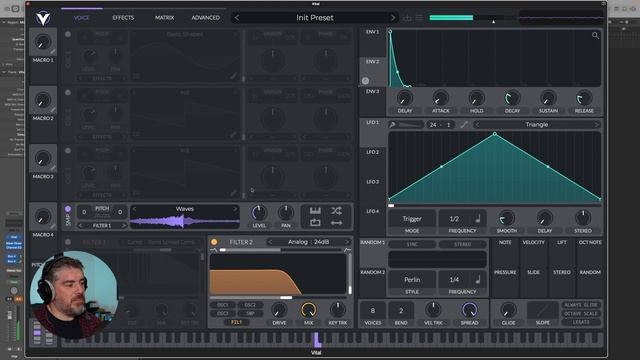Click the glide slope curve display
Viewport: 640px width, 360px height.
click(x=542, y=310)
